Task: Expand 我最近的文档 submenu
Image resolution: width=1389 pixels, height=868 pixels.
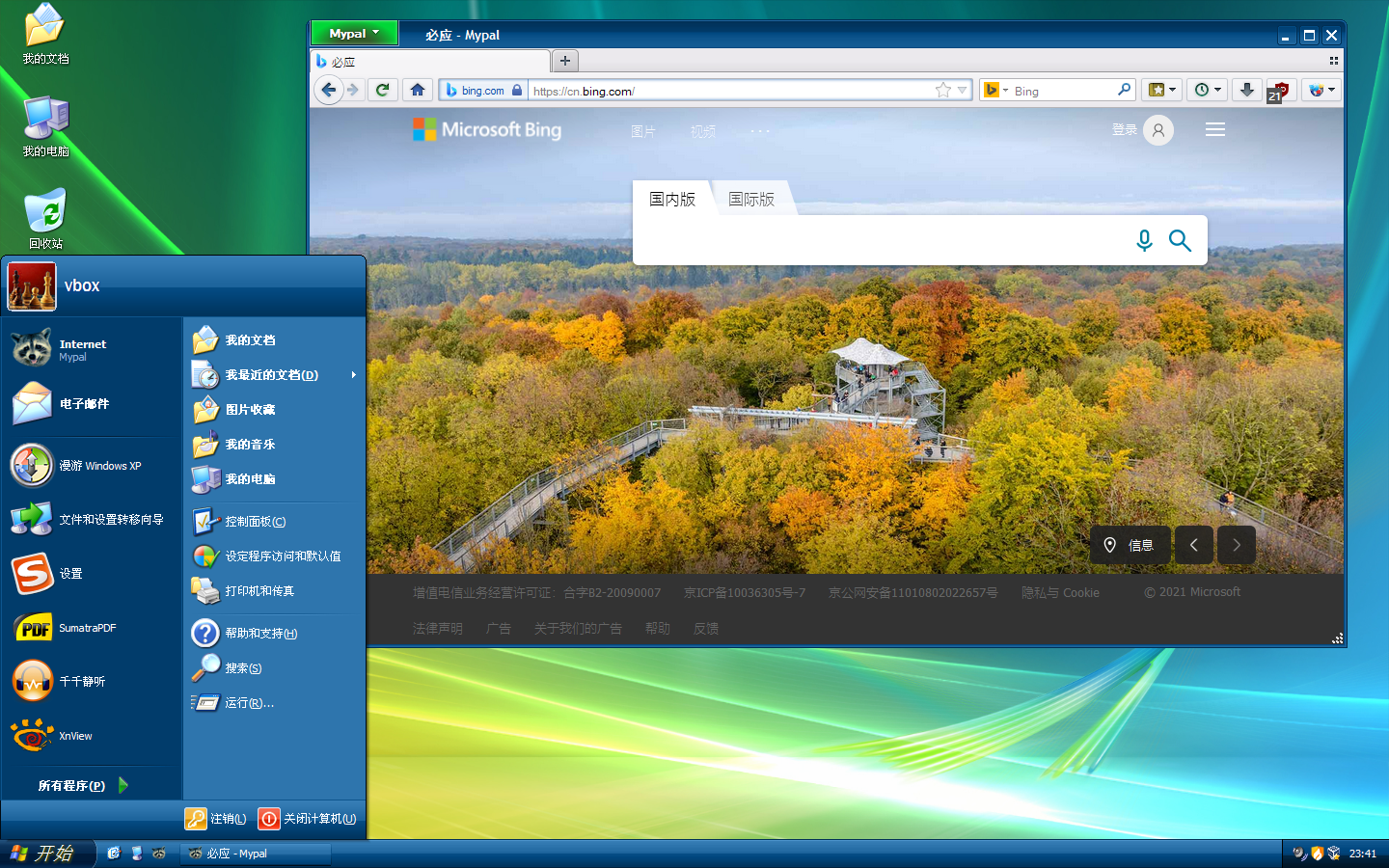Action: point(275,374)
